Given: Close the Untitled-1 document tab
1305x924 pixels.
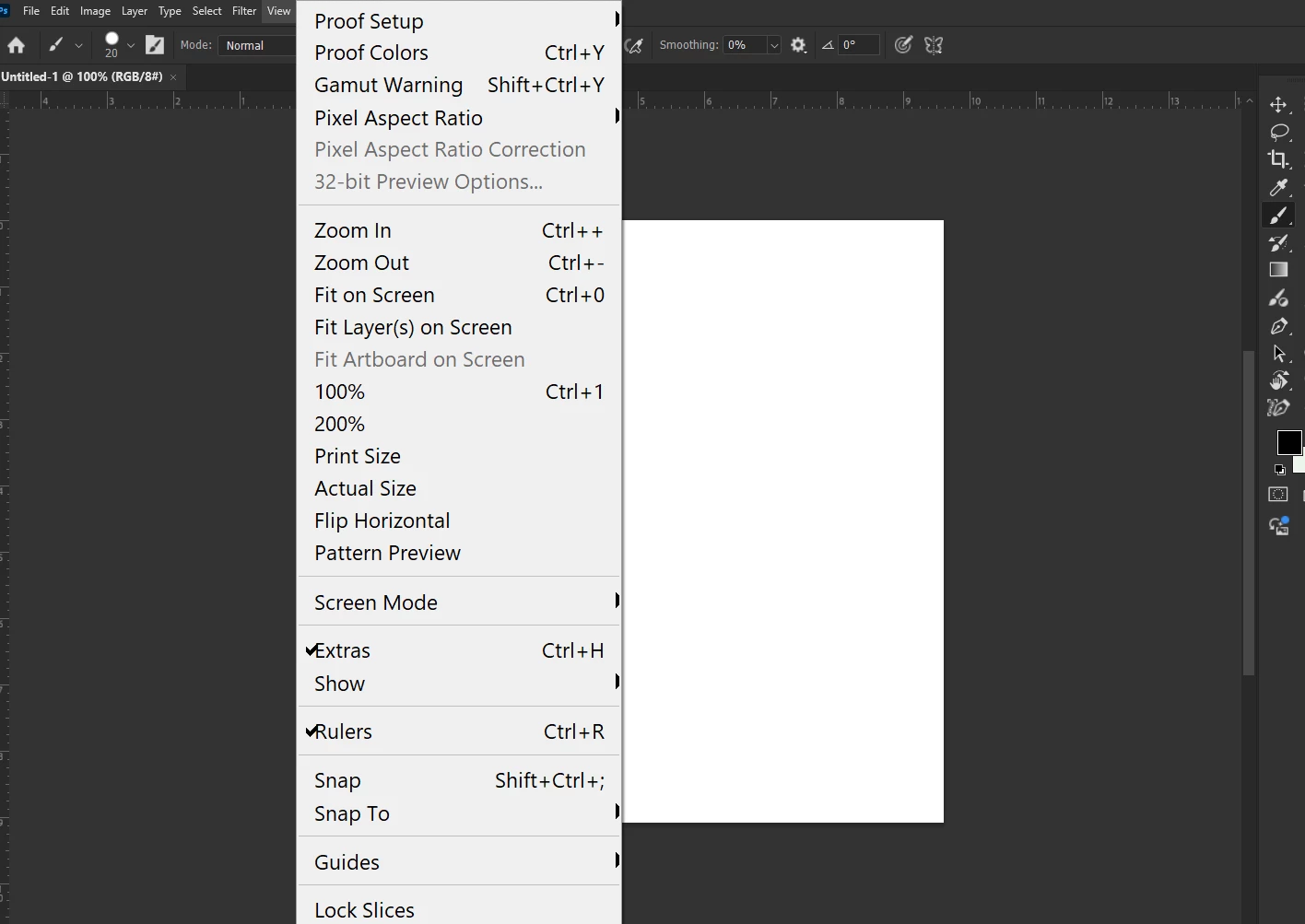Looking at the screenshot, I should coord(173,77).
